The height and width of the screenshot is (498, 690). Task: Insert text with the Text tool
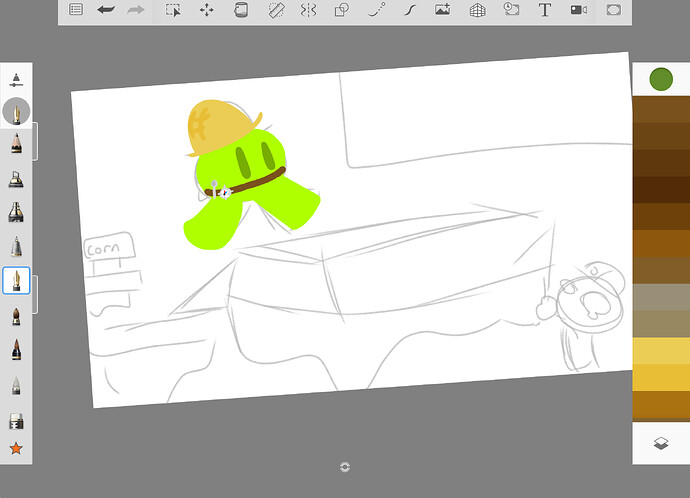[544, 10]
